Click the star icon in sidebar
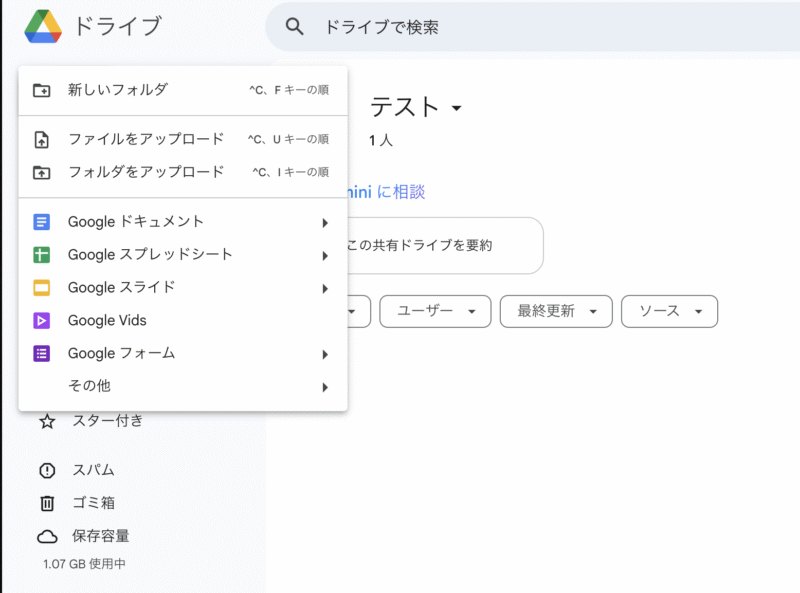This screenshot has height=593, width=800. coord(47,421)
